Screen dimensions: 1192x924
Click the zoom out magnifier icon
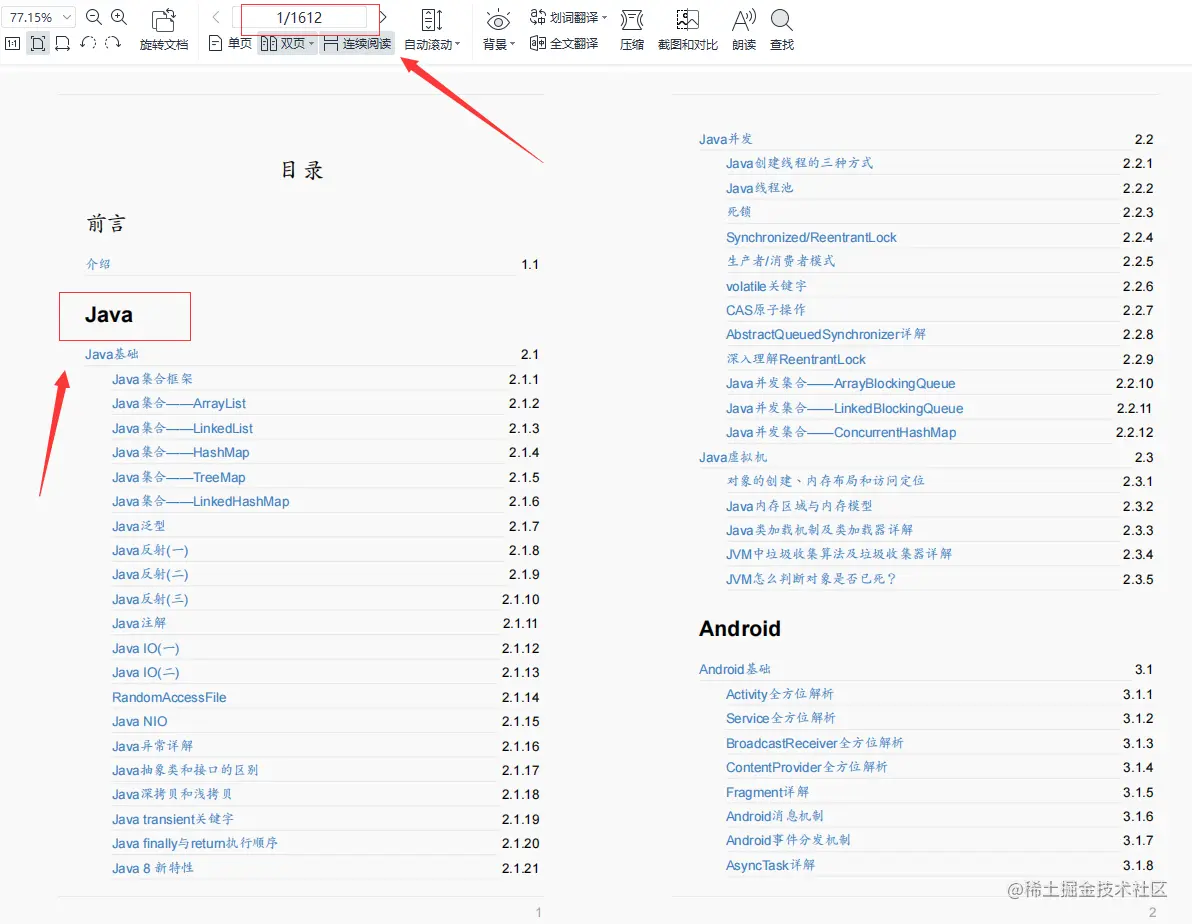pos(94,17)
